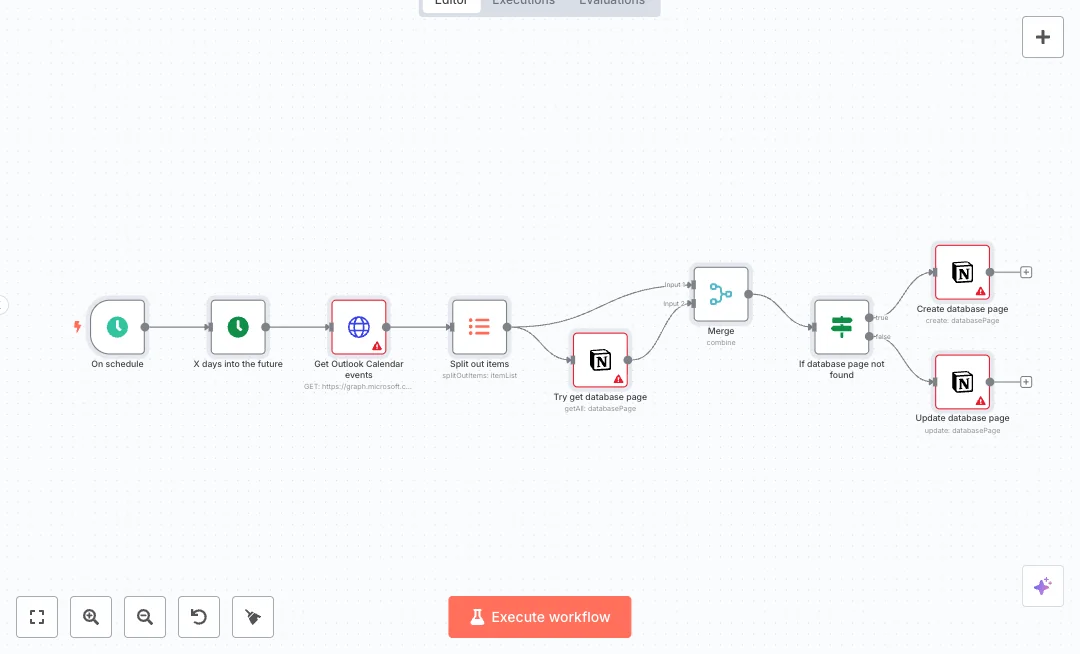Open the AI assistant sparkle button
This screenshot has height=654, width=1080.
(1043, 586)
